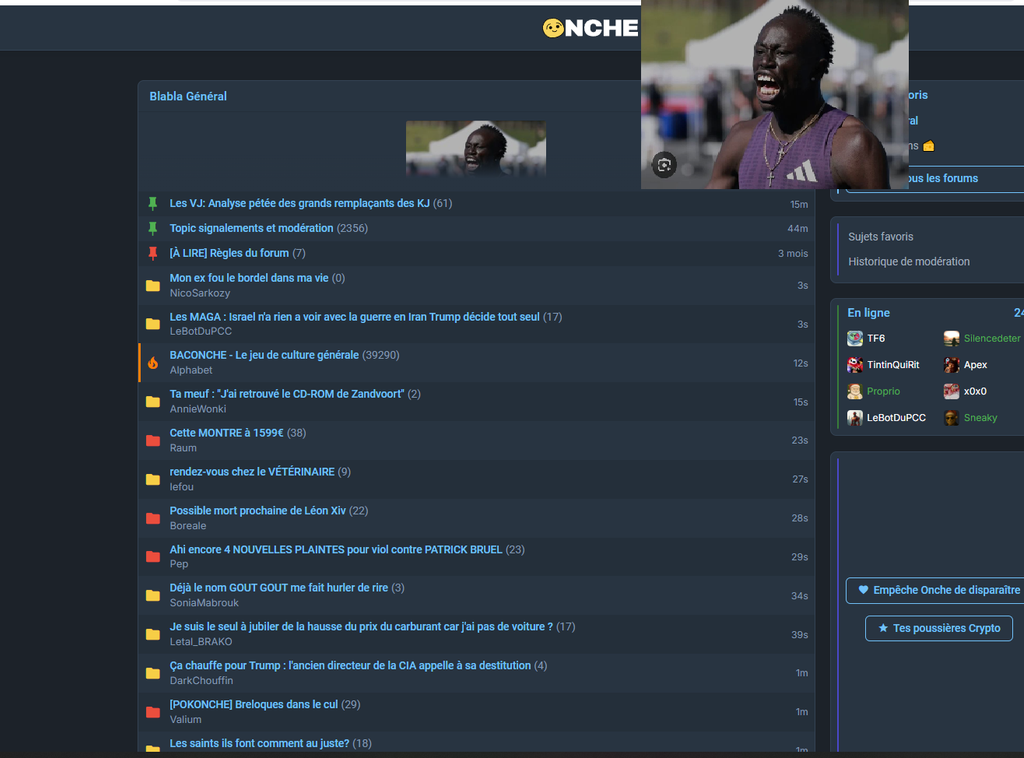Click red pin icon of Règles du forum
The image size is (1024, 758).
click(153, 253)
